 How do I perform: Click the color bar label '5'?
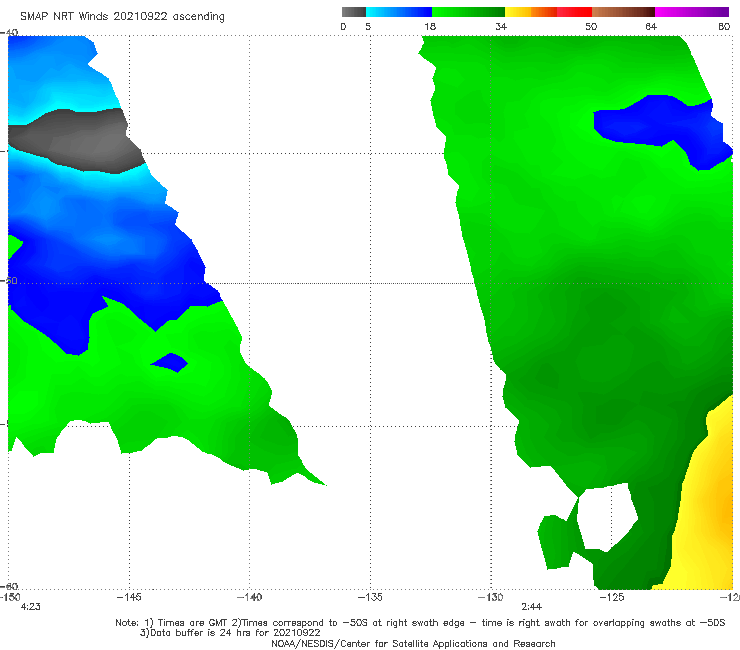pyautogui.click(x=368, y=26)
